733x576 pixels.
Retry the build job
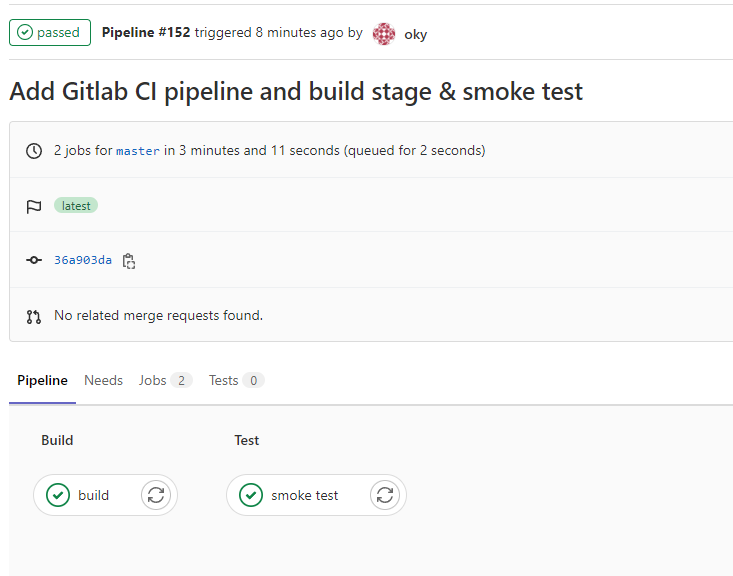click(155, 495)
